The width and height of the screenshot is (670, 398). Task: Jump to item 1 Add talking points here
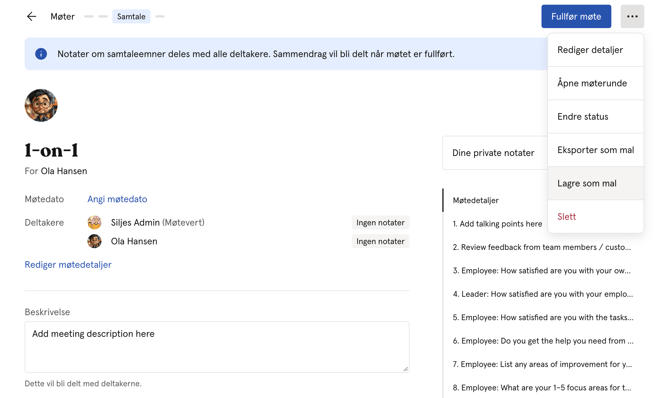coord(497,224)
